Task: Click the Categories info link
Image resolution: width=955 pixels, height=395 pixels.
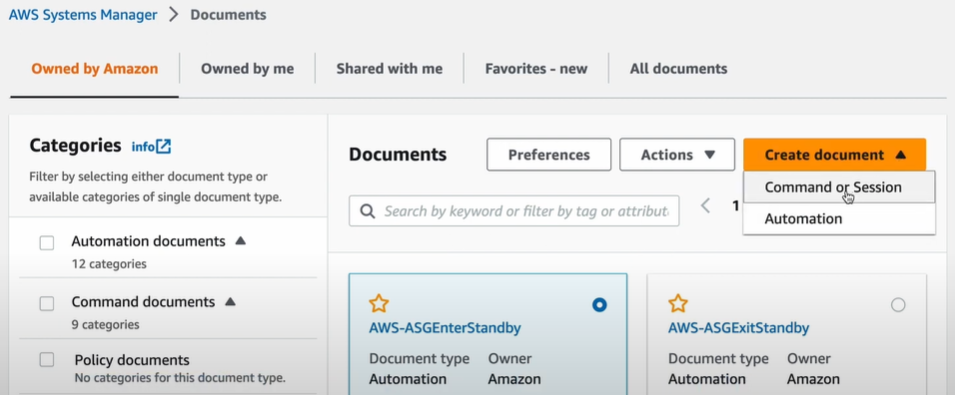Action: 143,147
